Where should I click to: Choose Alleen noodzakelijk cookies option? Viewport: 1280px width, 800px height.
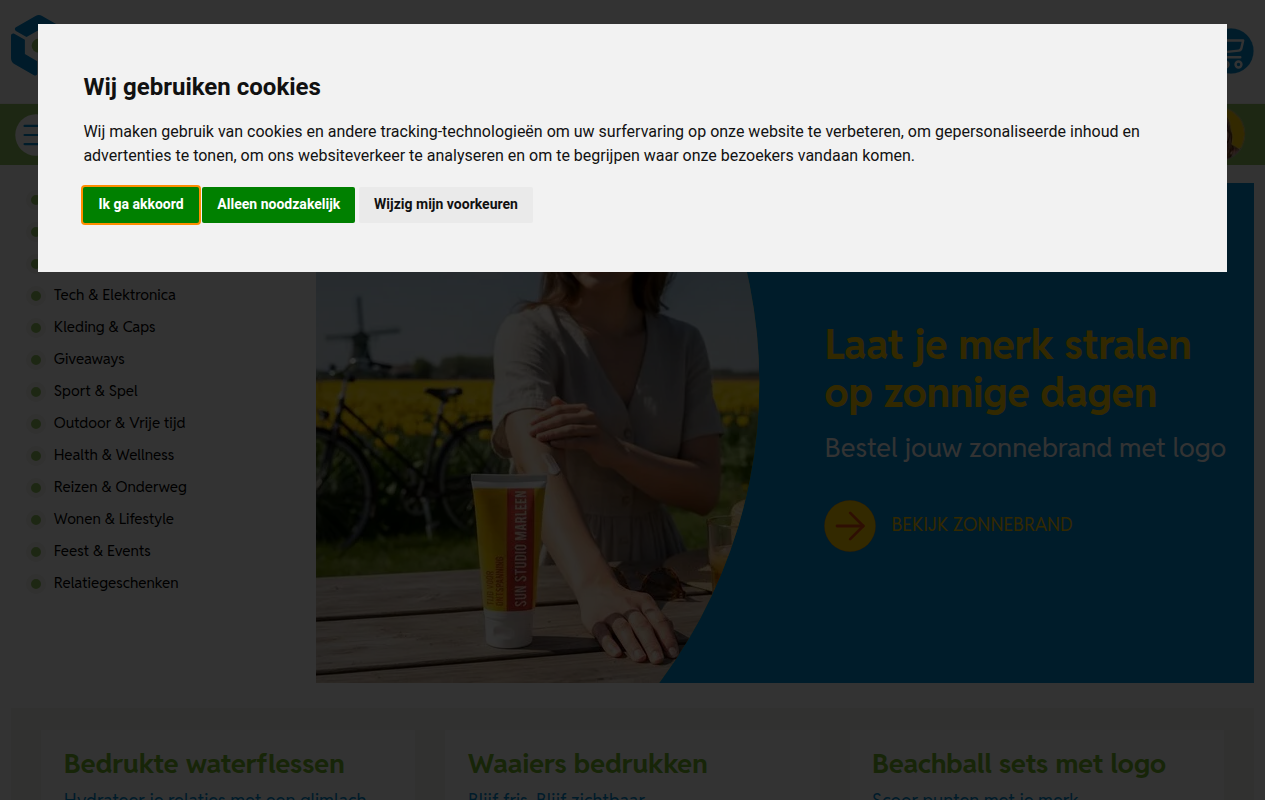[279, 204]
